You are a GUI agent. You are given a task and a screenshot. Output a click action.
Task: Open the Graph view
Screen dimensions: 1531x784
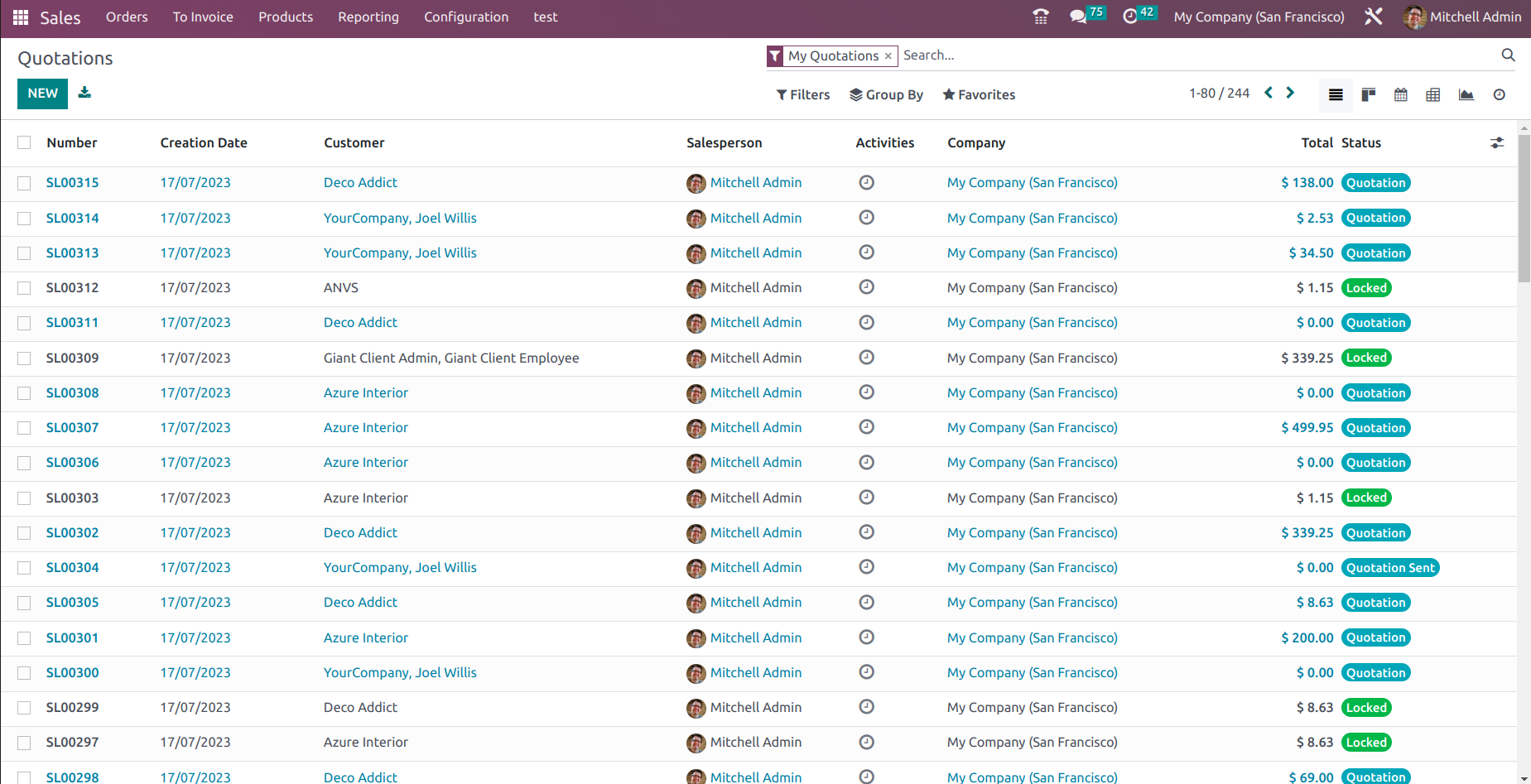pos(1466,94)
